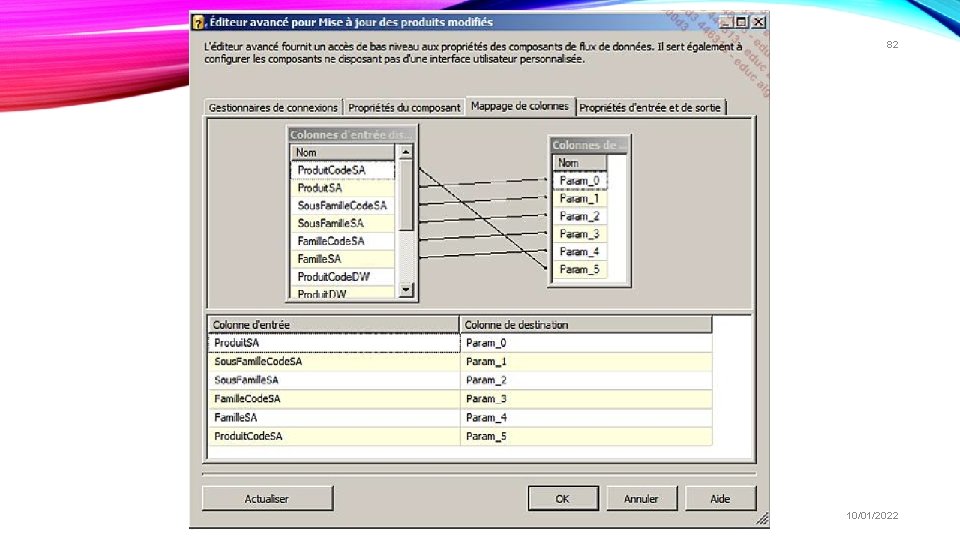Viewport: 960px width, 540px height.
Task: Click the dialog title bar help icon
Action: [x=198, y=23]
